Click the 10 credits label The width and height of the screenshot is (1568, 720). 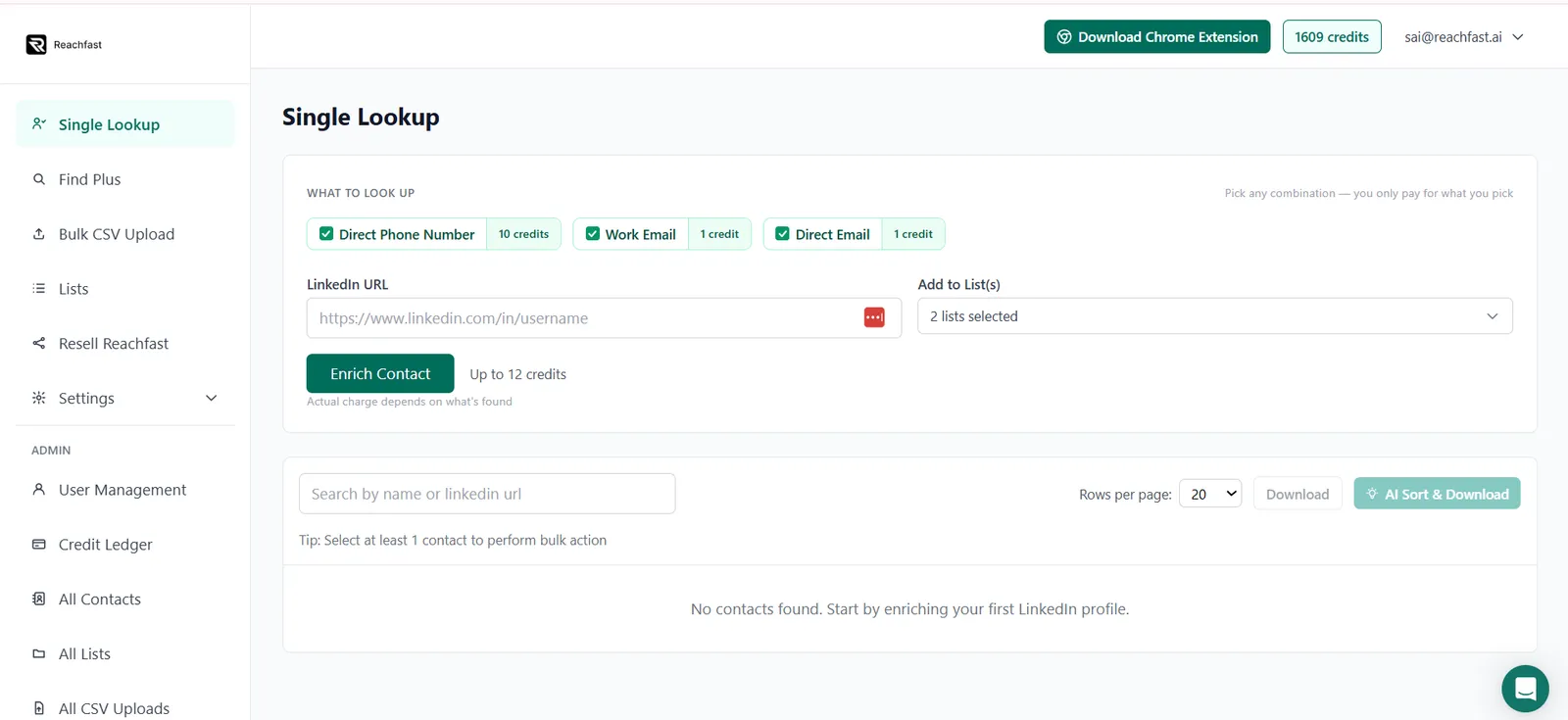tap(523, 234)
